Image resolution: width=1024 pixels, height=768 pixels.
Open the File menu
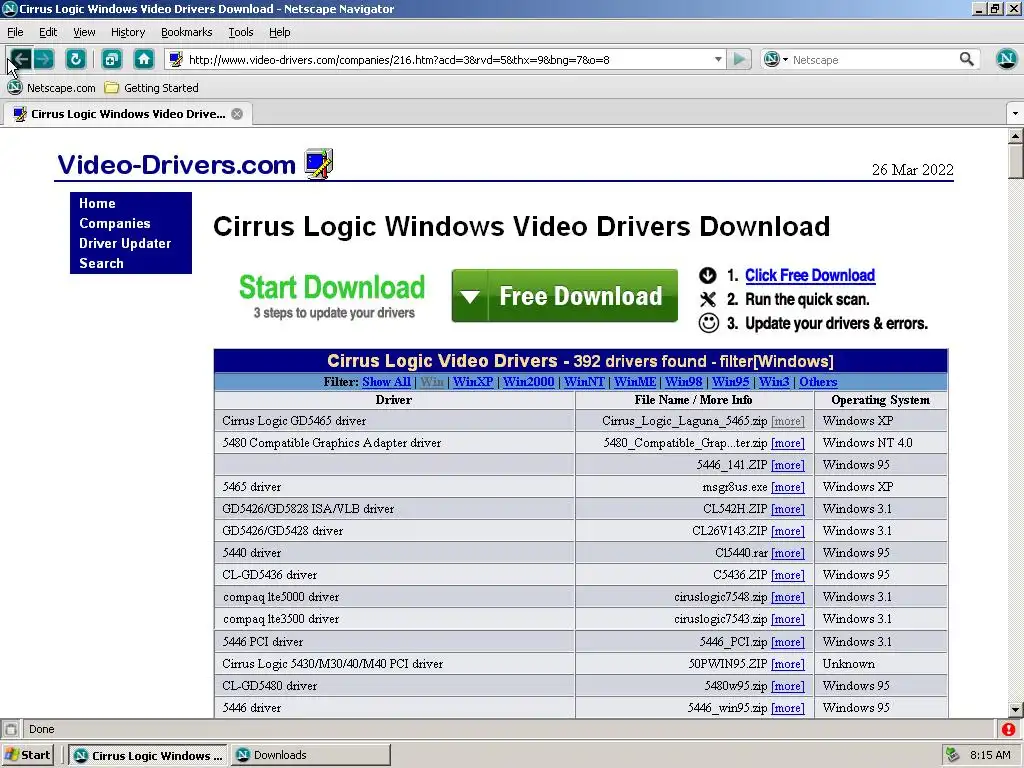point(15,32)
